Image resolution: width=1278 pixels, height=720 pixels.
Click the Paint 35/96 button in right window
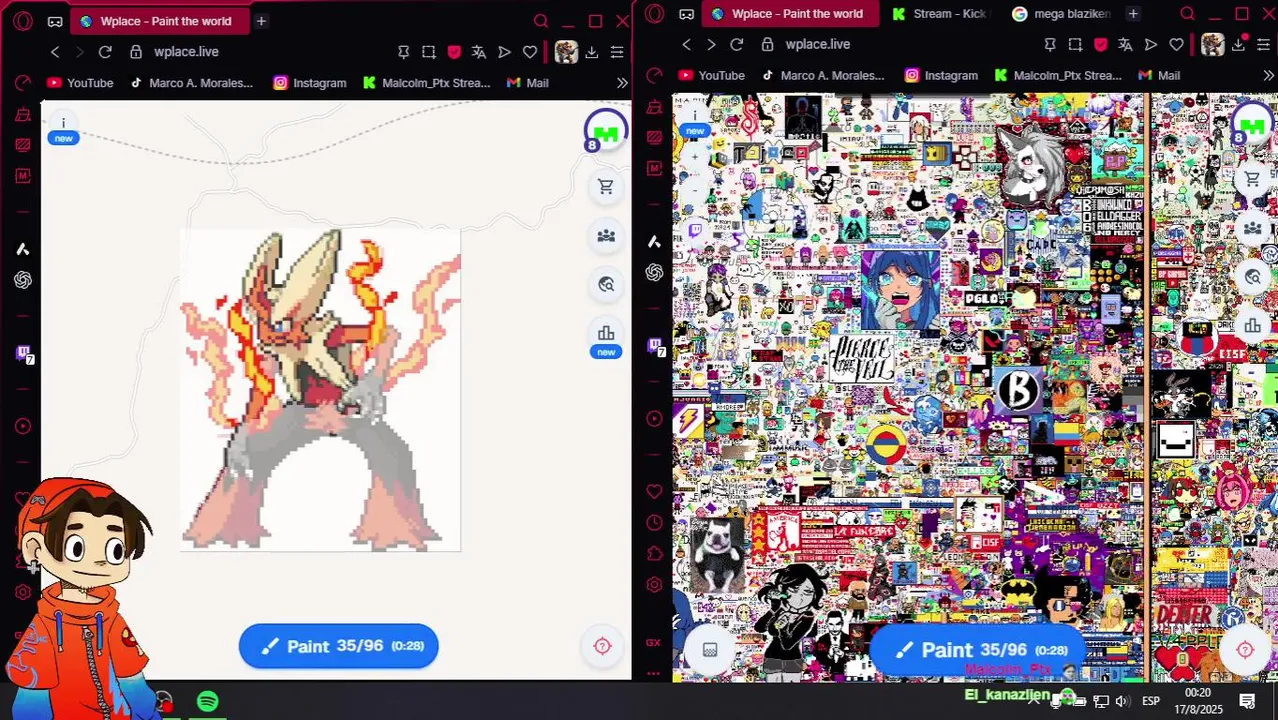tap(978, 650)
